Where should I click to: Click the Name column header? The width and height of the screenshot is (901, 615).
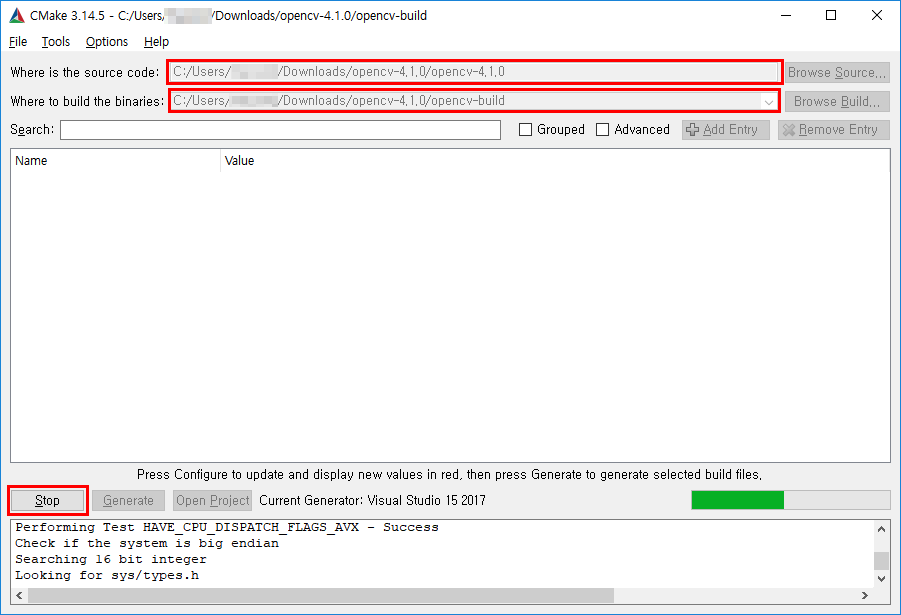(115, 161)
